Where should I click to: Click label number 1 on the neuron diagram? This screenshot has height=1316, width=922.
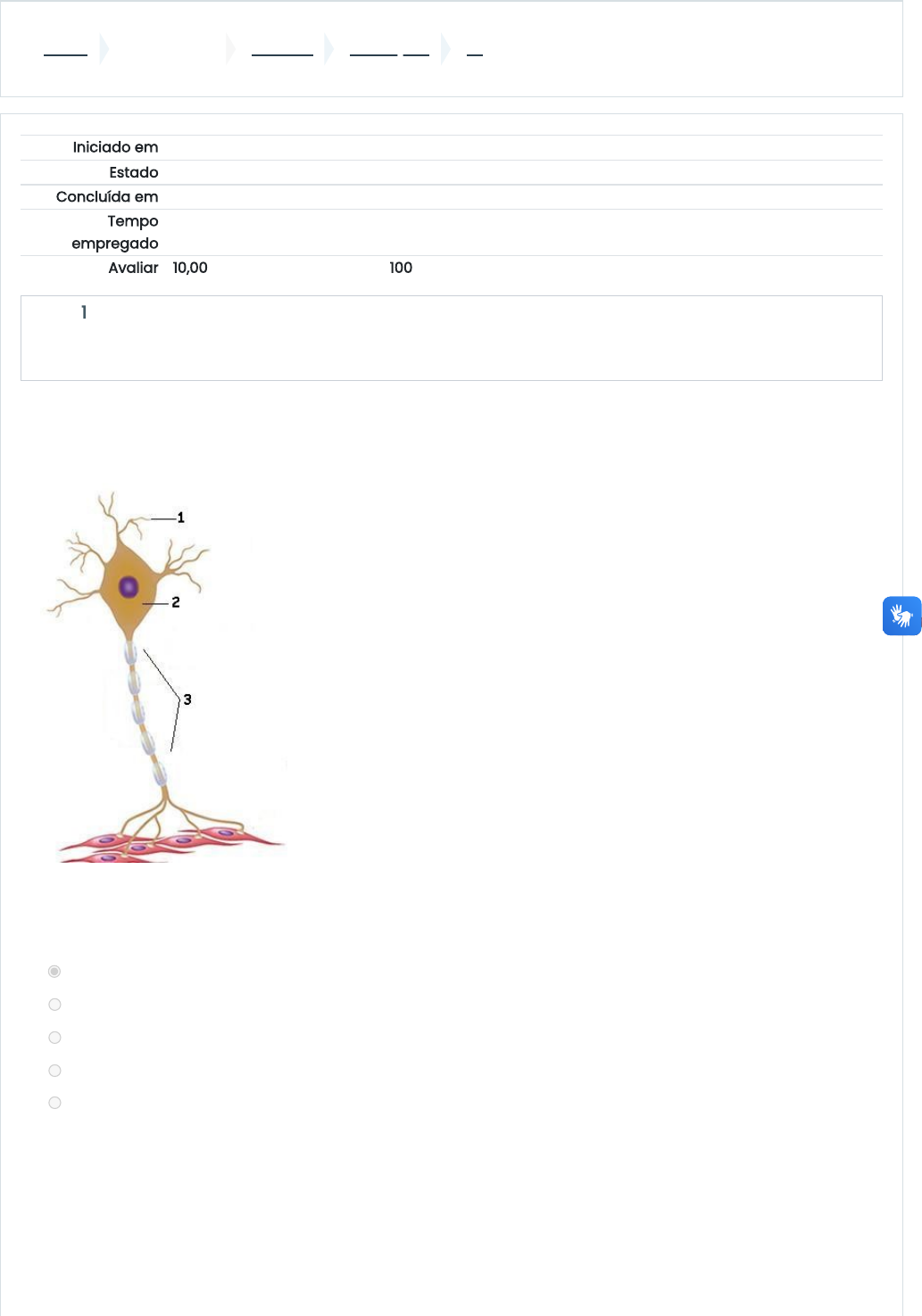pyautogui.click(x=181, y=517)
